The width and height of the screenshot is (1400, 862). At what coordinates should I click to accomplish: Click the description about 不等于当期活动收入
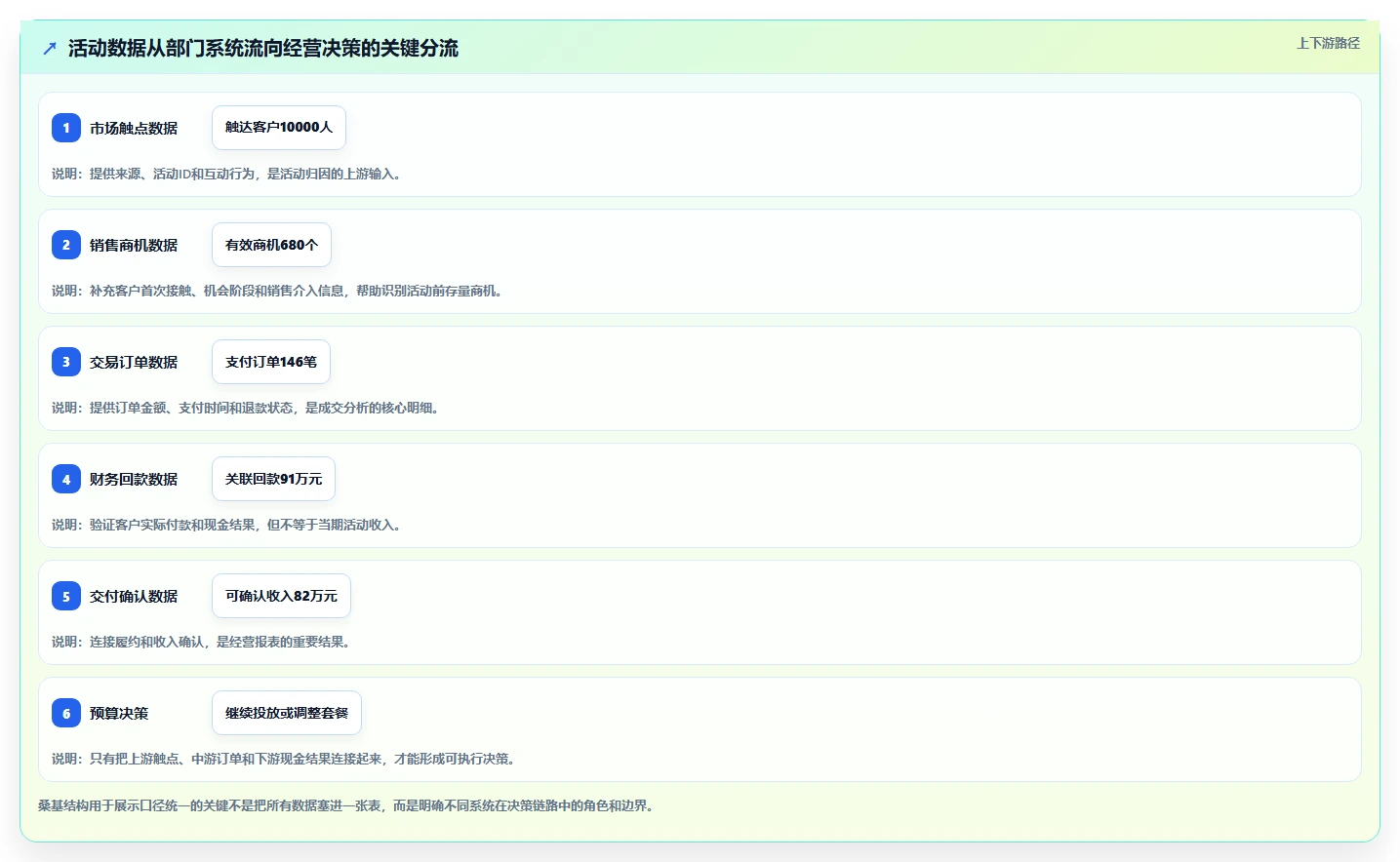[x=228, y=525]
